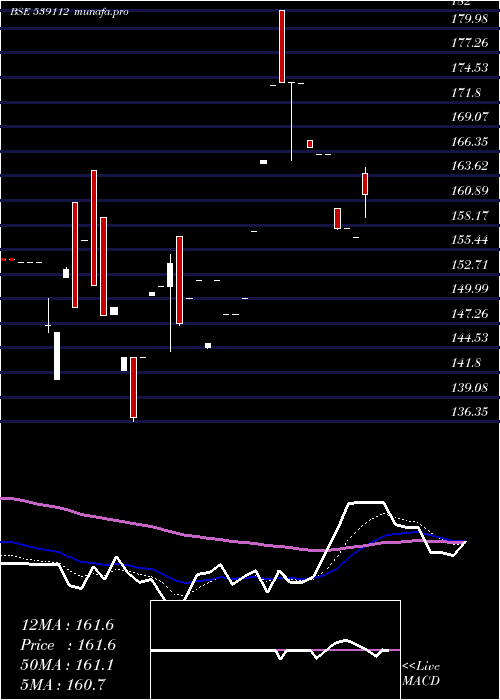Click the 169.07 price axis label
The height and width of the screenshot is (700, 500).
pos(470,117)
